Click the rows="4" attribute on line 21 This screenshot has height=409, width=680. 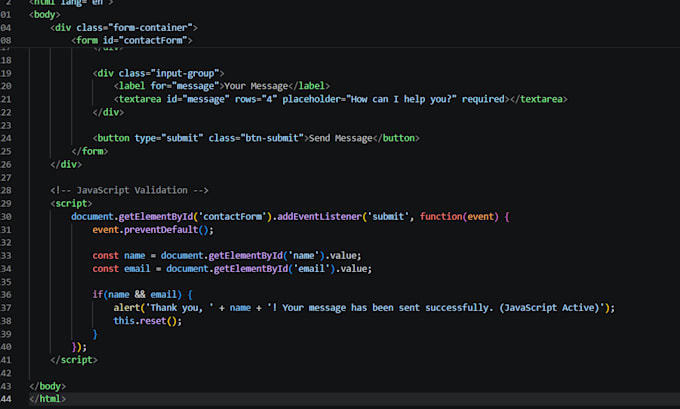tap(256, 99)
